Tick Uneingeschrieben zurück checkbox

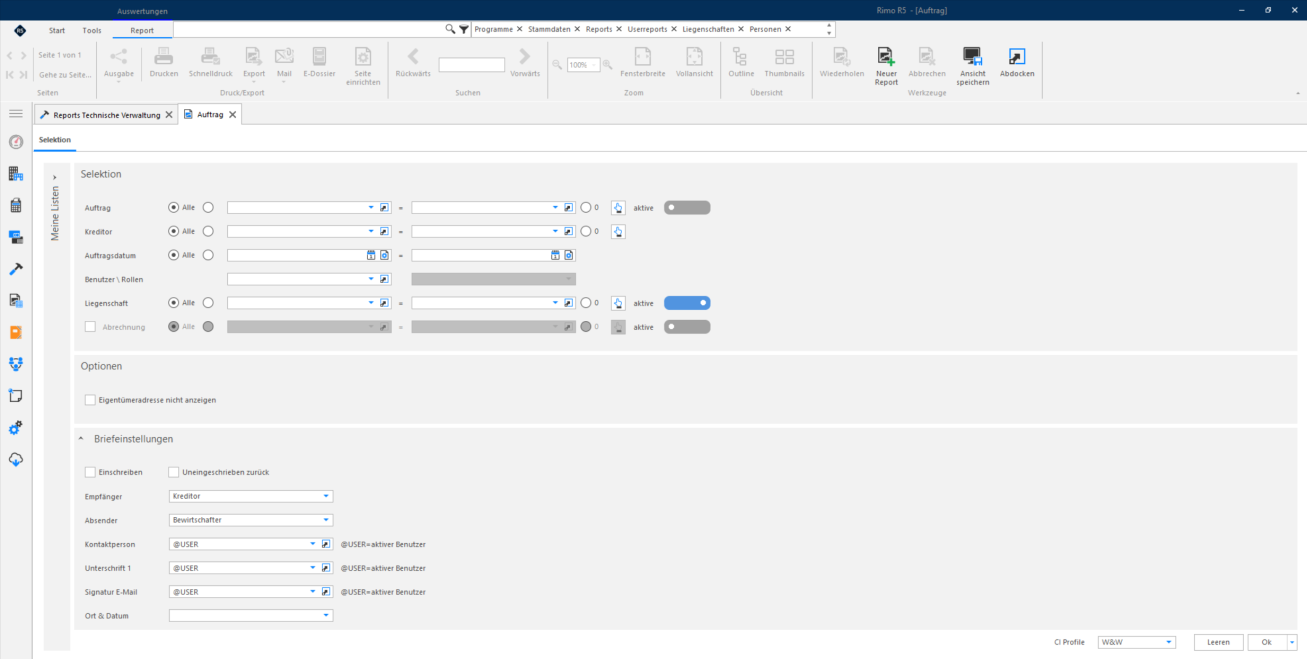coord(174,472)
